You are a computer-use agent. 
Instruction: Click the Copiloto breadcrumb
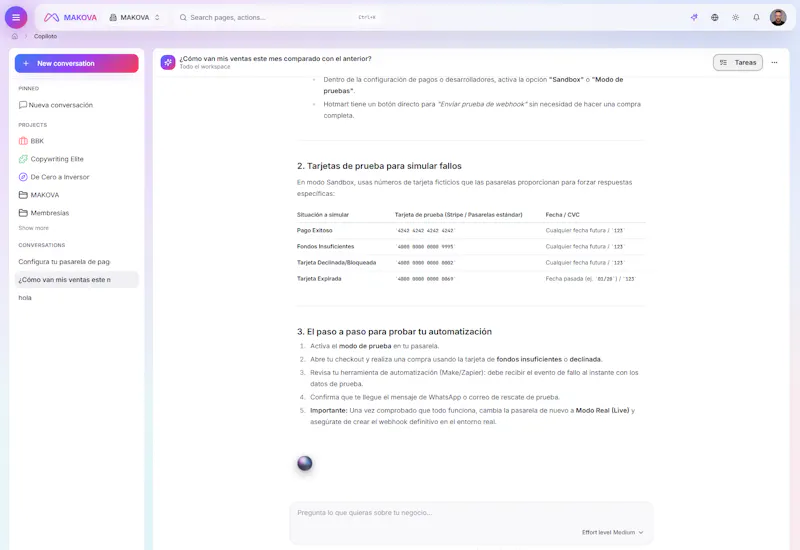point(45,36)
